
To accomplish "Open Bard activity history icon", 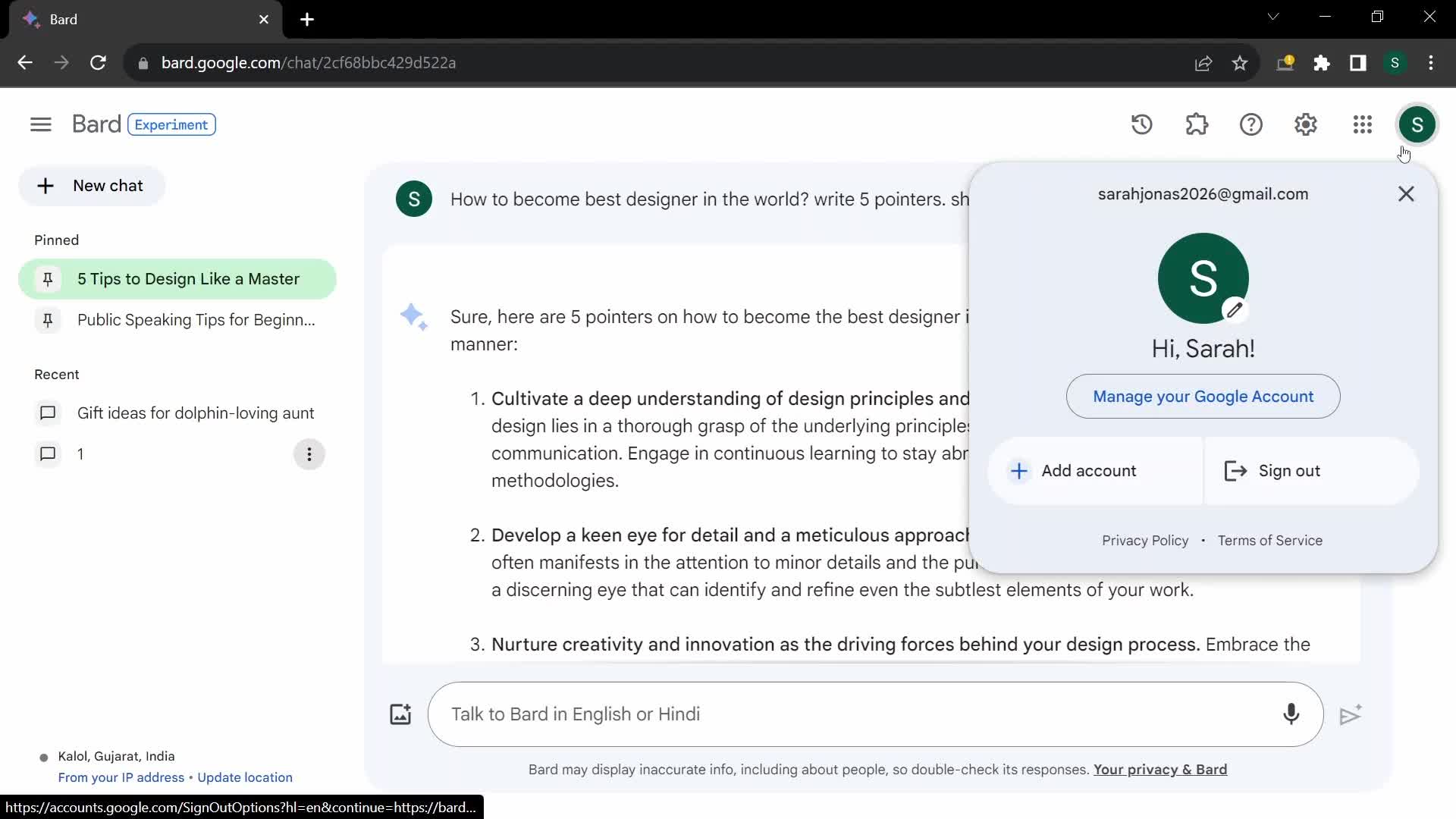I will [1141, 124].
